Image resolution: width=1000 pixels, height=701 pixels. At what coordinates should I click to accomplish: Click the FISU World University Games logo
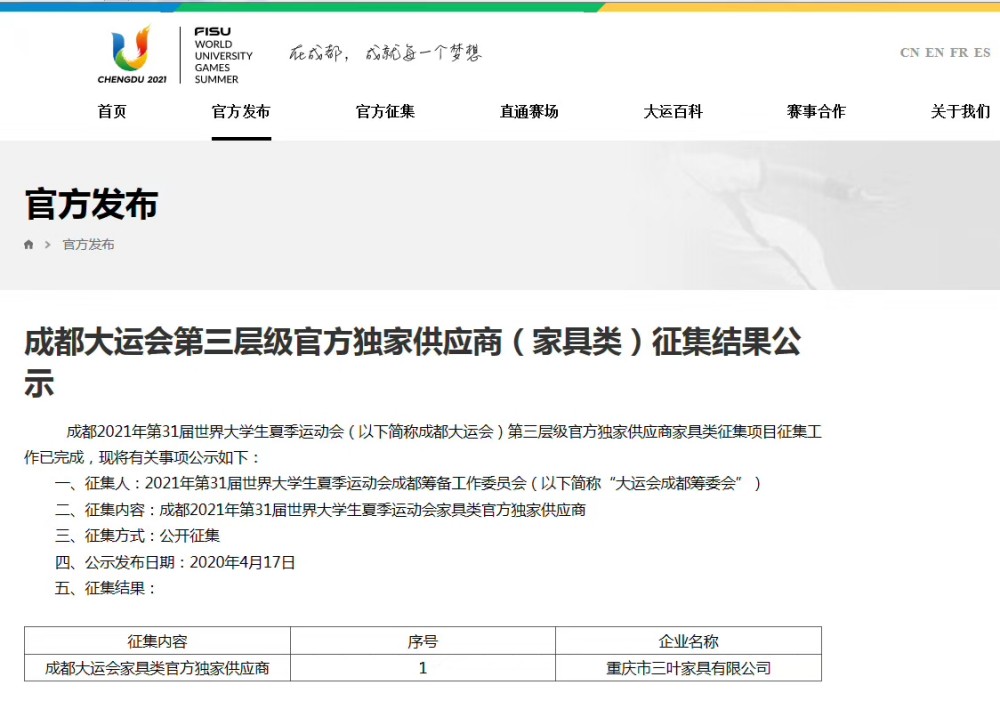[222, 55]
